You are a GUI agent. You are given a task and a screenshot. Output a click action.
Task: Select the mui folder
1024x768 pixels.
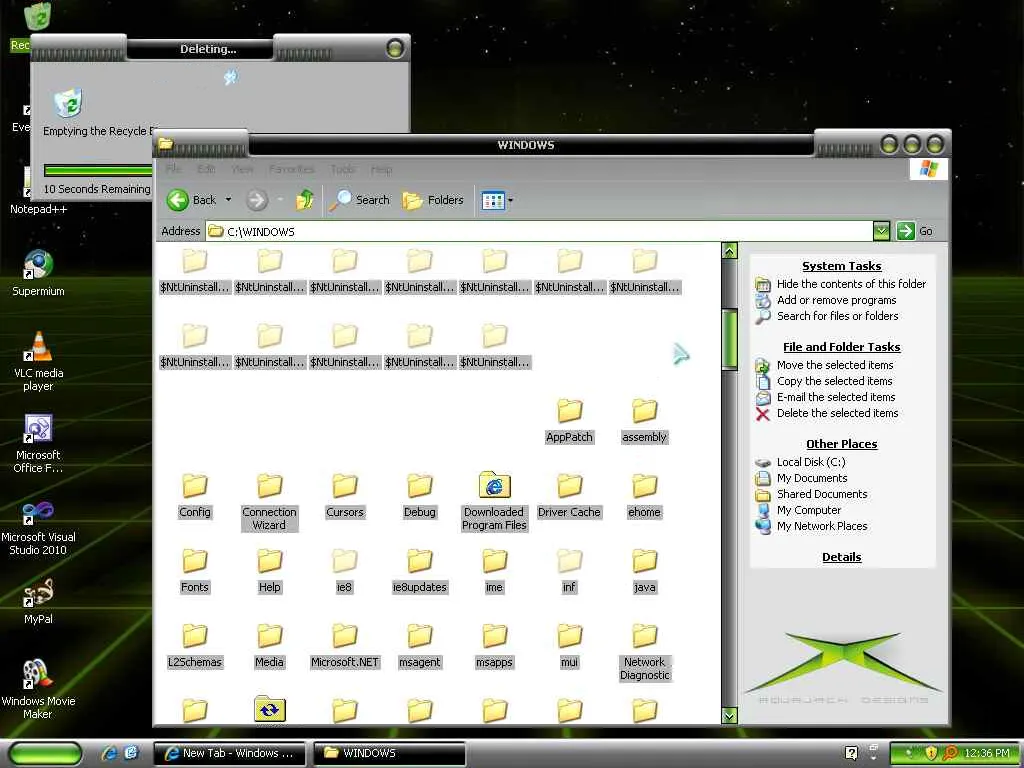point(569,647)
